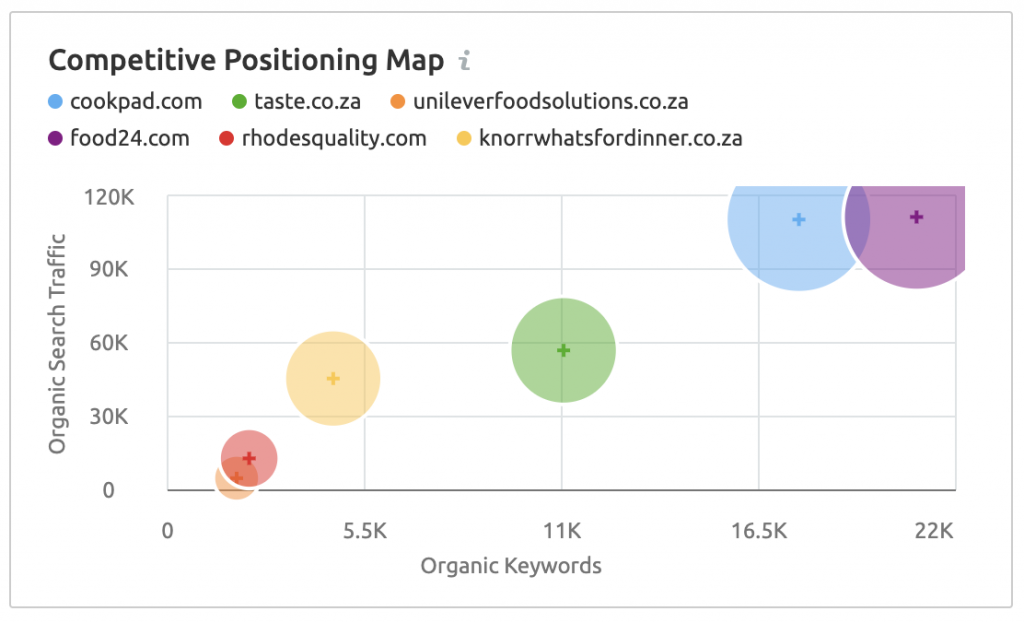
Task: Click the rhodesquality.com red legend dot
Action: click(227, 138)
